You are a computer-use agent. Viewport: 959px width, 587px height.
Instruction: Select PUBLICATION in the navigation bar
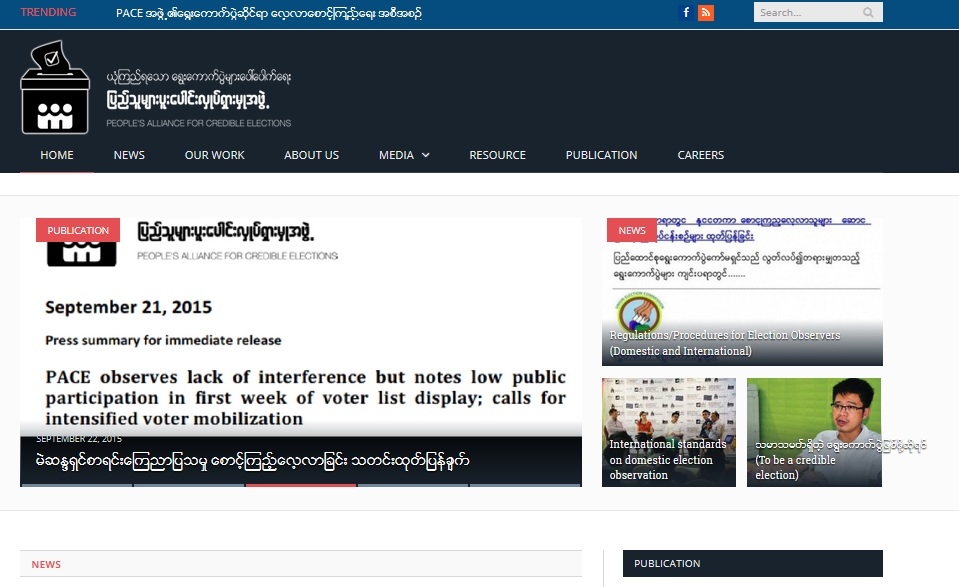pyautogui.click(x=601, y=155)
